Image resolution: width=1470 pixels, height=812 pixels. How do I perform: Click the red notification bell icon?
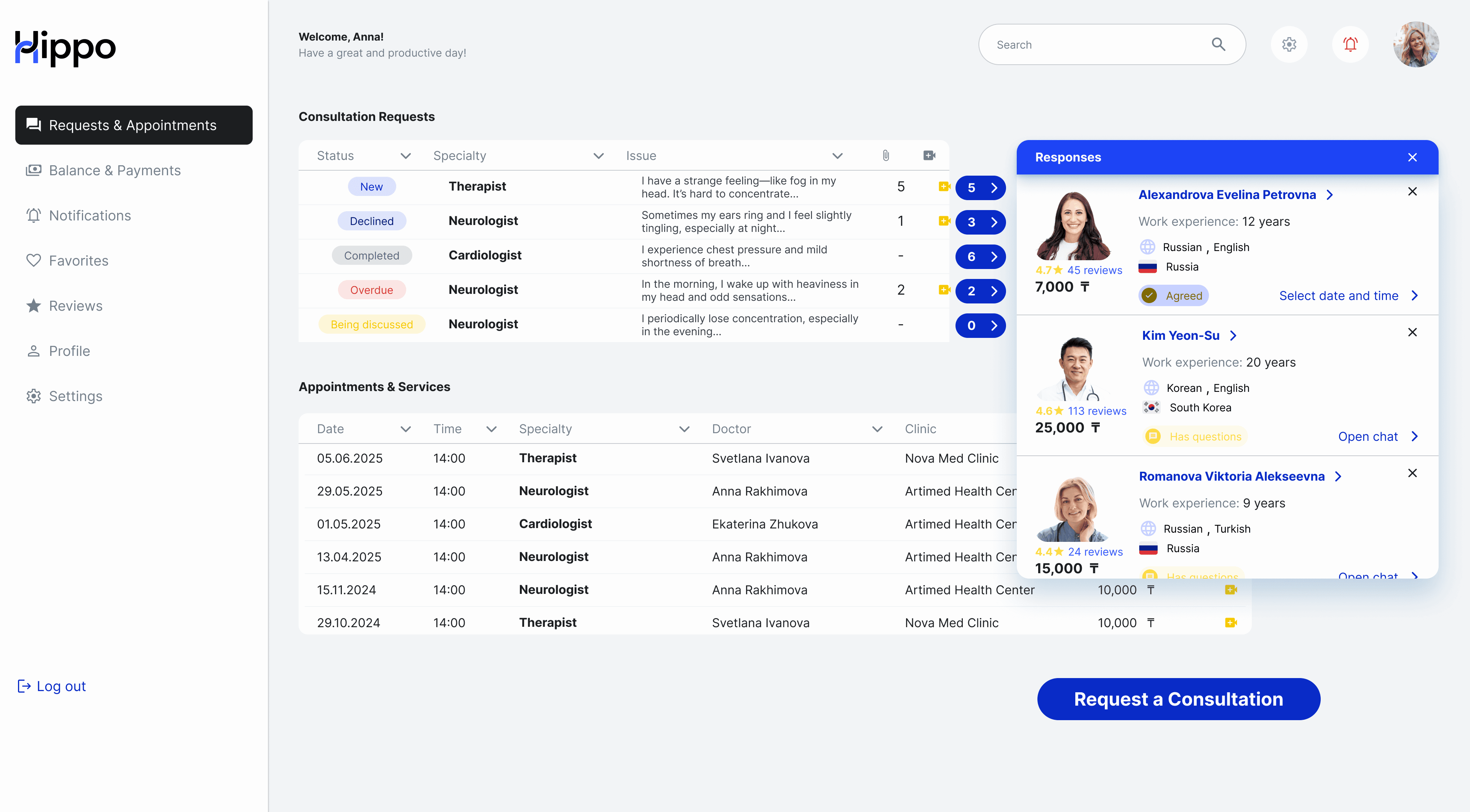click(1350, 44)
